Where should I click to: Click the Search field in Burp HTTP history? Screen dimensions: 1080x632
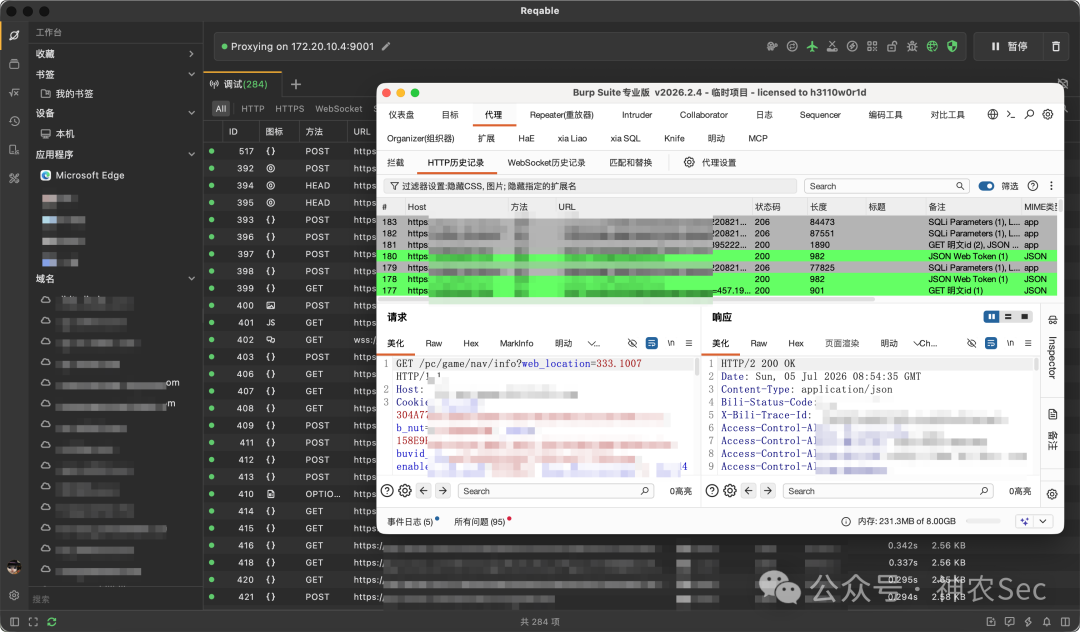tap(886, 186)
